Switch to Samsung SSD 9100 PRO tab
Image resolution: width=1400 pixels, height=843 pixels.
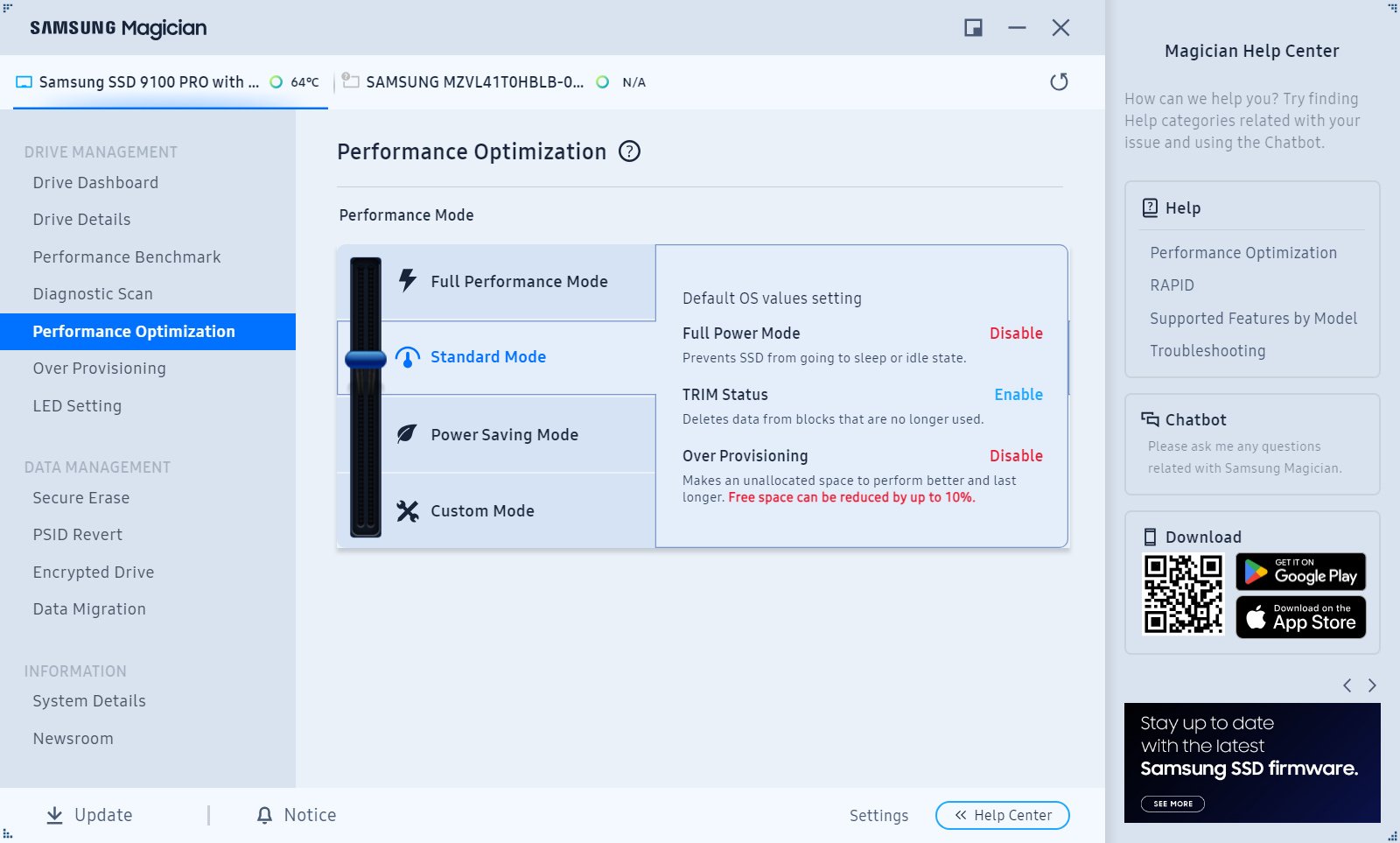[x=149, y=82]
